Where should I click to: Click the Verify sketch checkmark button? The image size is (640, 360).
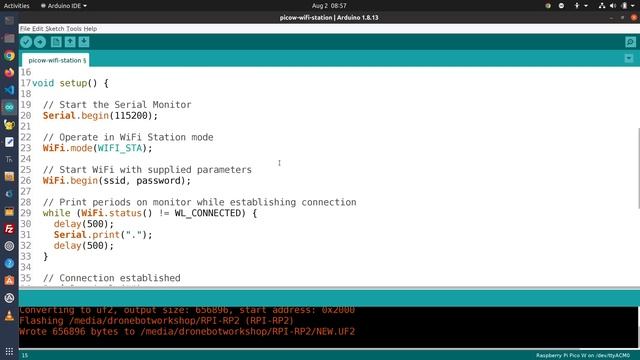[x=26, y=42]
